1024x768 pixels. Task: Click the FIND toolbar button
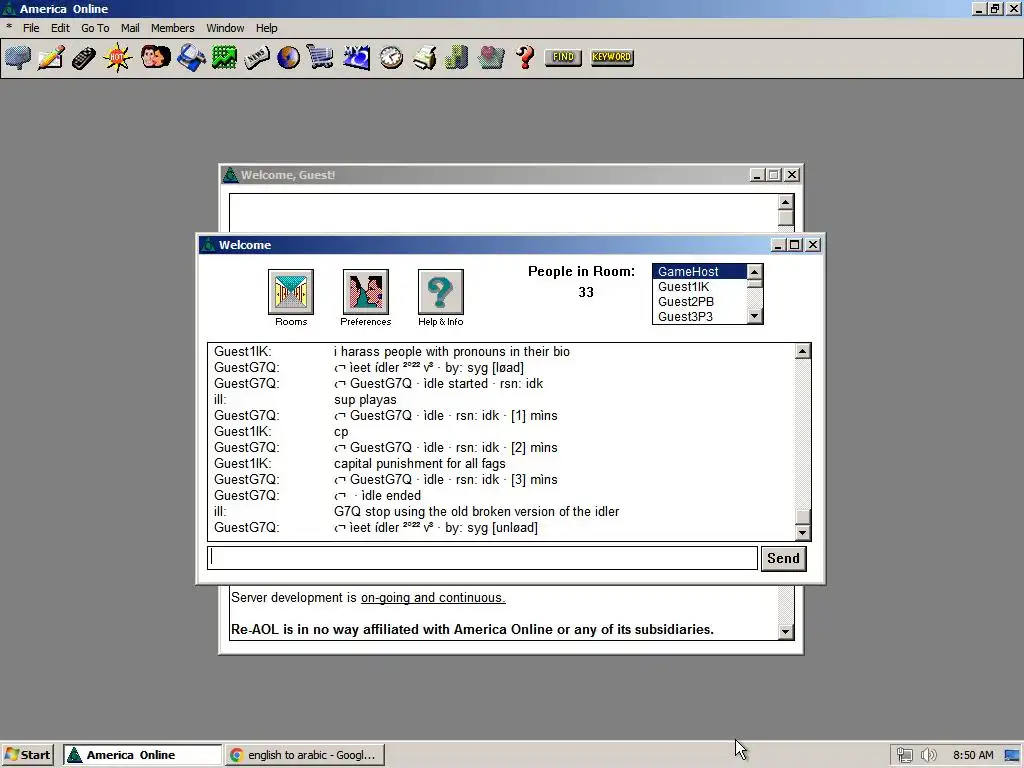coord(563,57)
